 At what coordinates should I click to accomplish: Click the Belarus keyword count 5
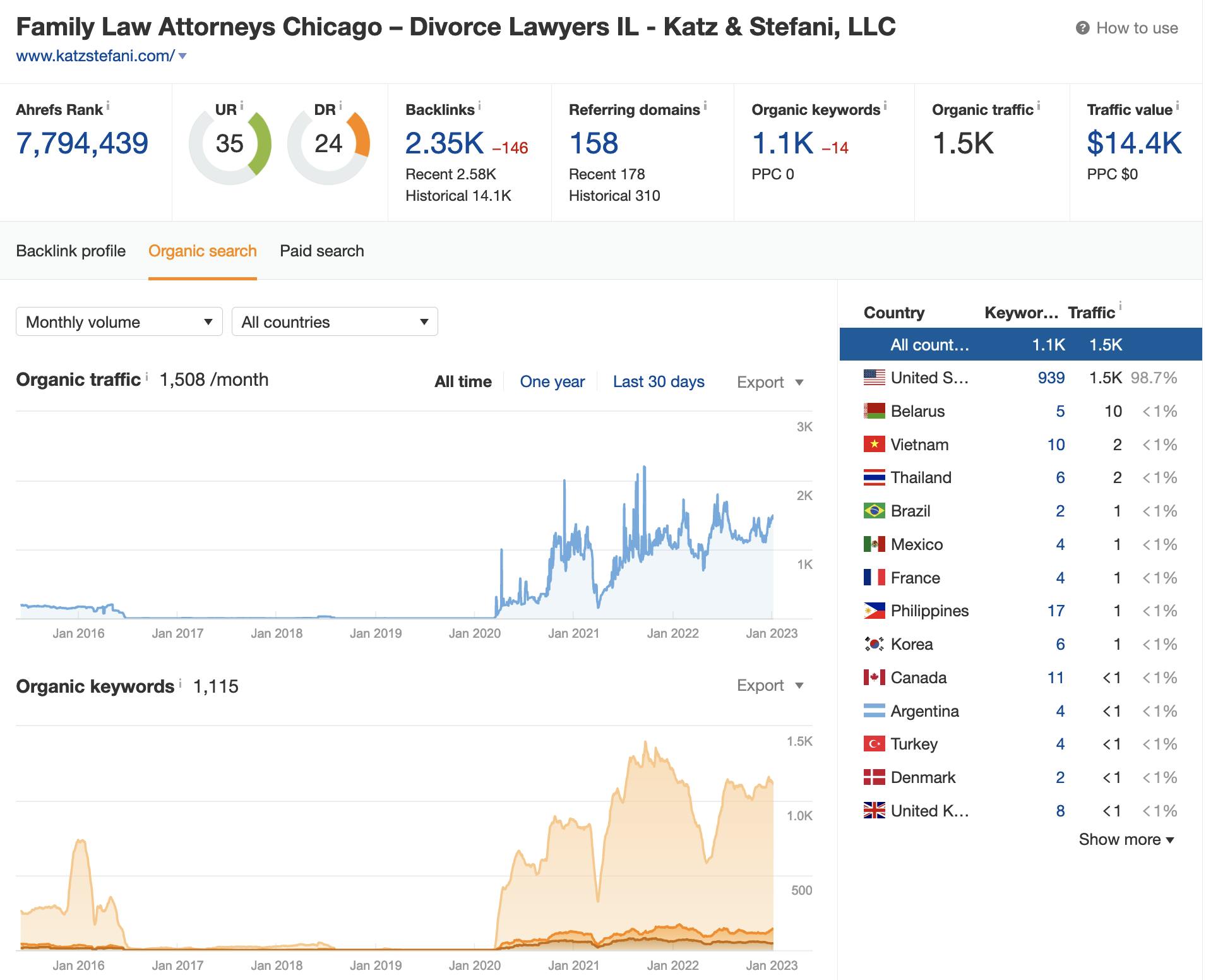(1061, 411)
